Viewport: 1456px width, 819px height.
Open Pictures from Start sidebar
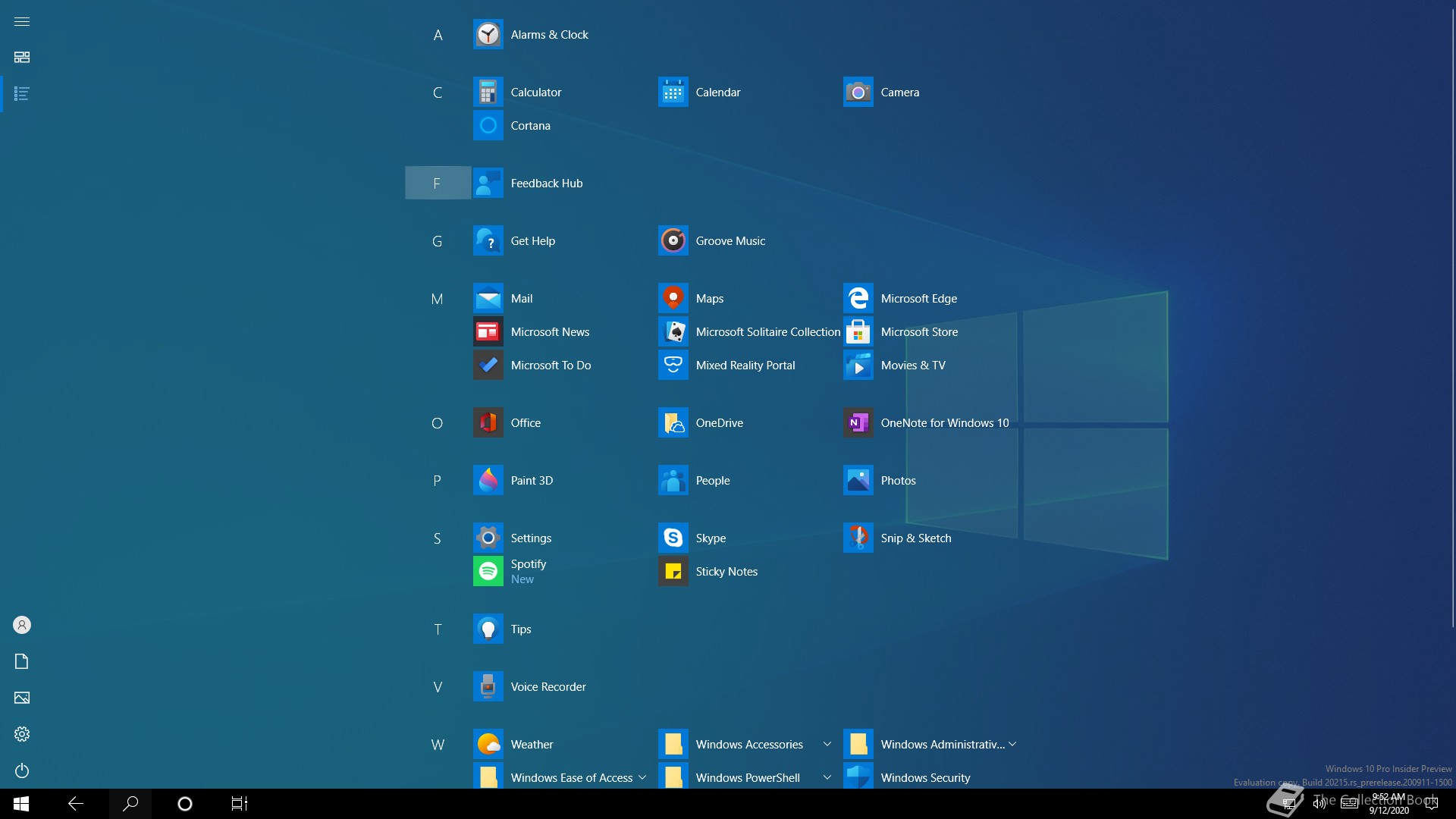tap(22, 698)
